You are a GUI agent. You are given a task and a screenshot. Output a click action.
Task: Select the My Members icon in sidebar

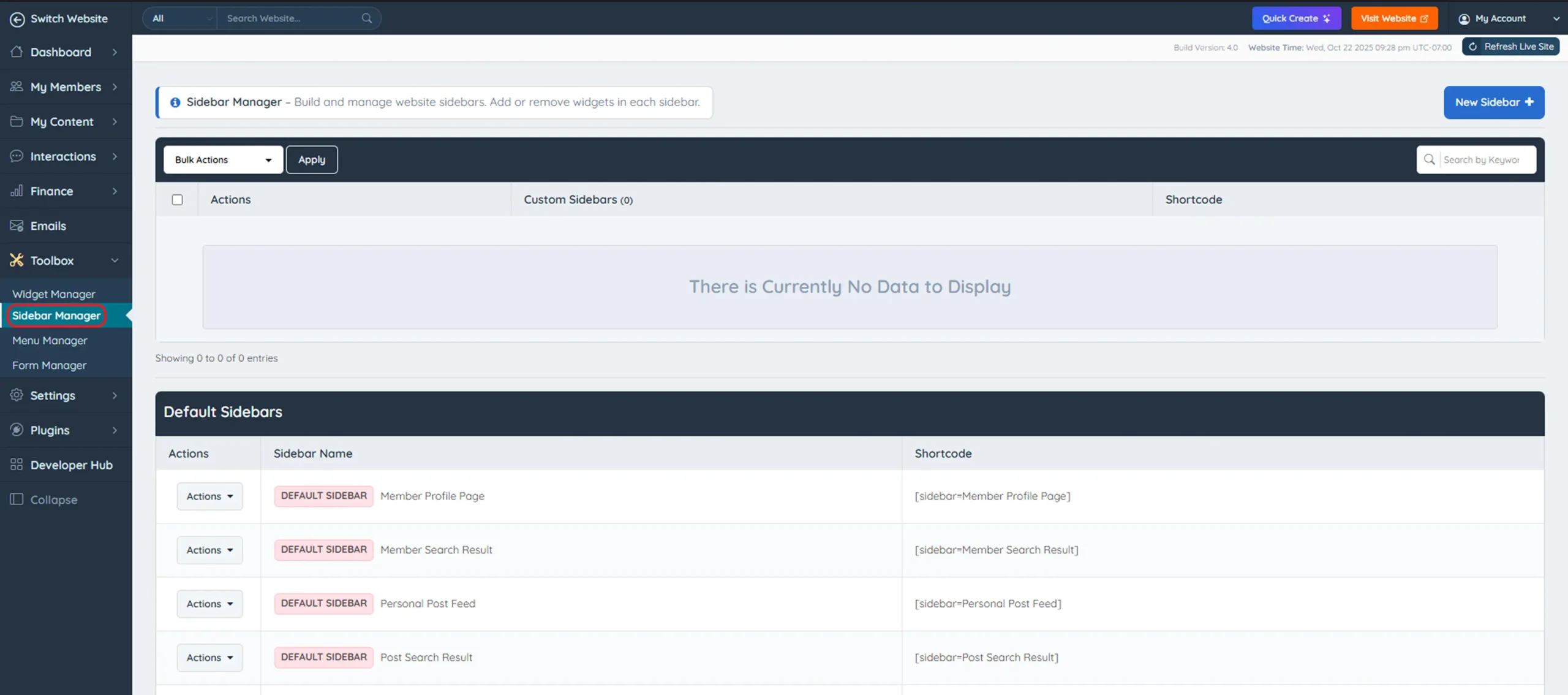17,86
